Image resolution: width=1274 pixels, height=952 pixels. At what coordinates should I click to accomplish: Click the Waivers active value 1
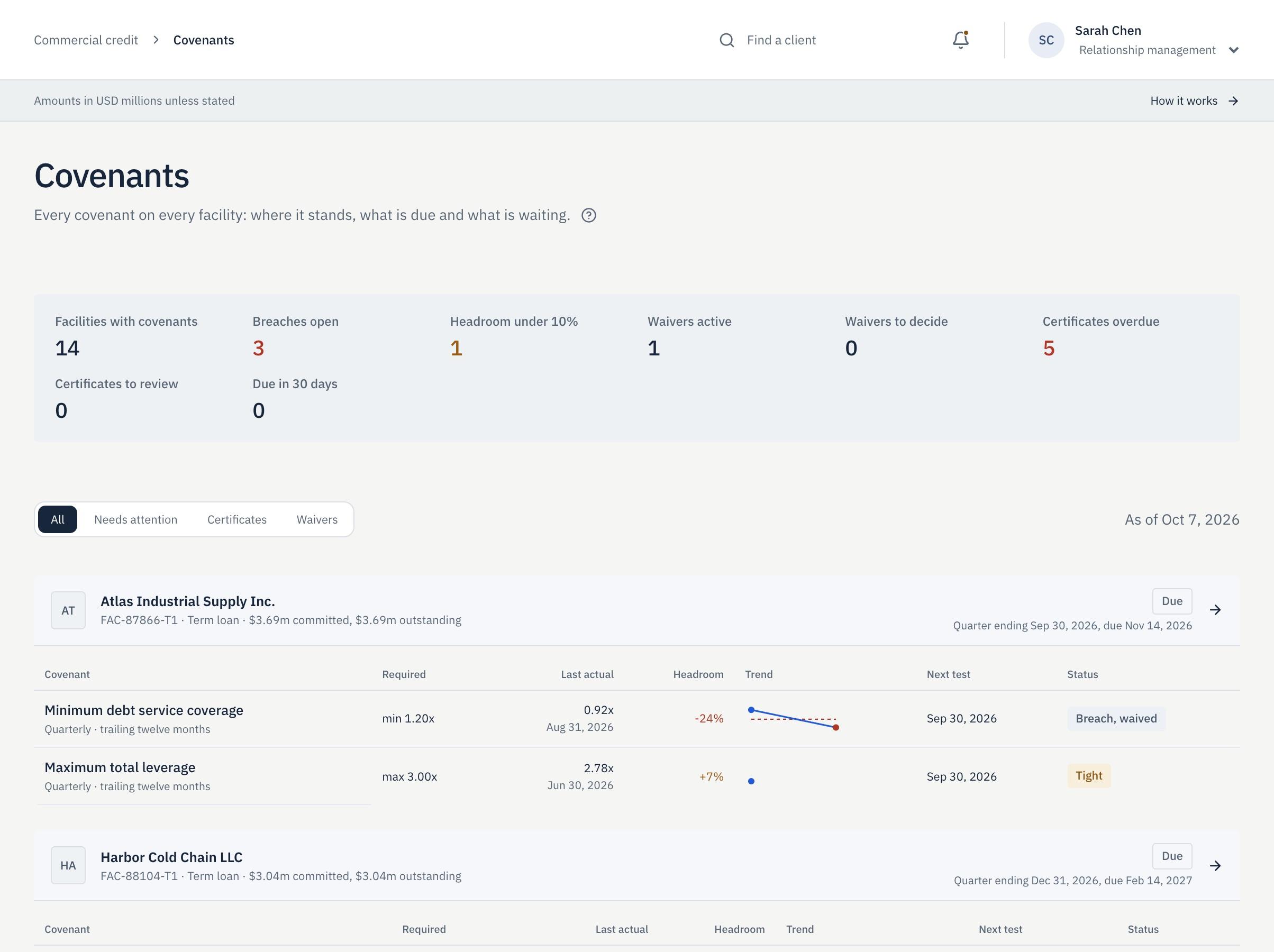pos(654,349)
